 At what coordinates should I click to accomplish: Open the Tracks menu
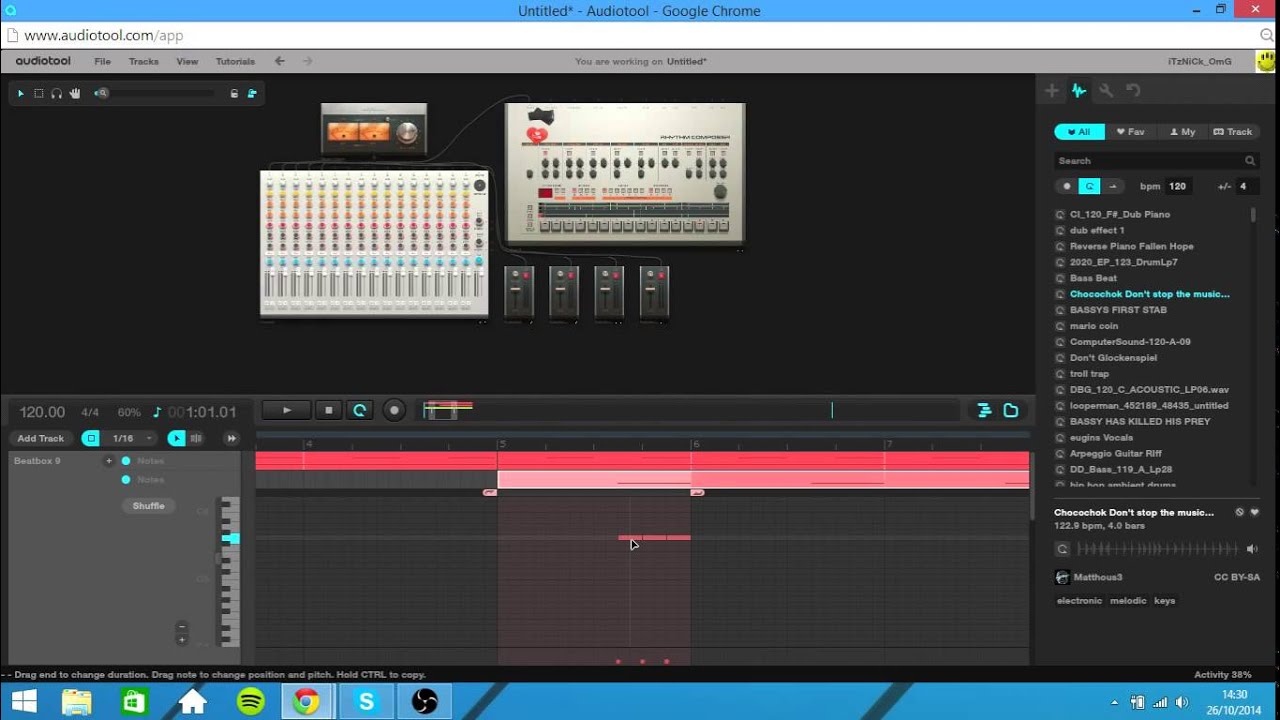tap(143, 61)
